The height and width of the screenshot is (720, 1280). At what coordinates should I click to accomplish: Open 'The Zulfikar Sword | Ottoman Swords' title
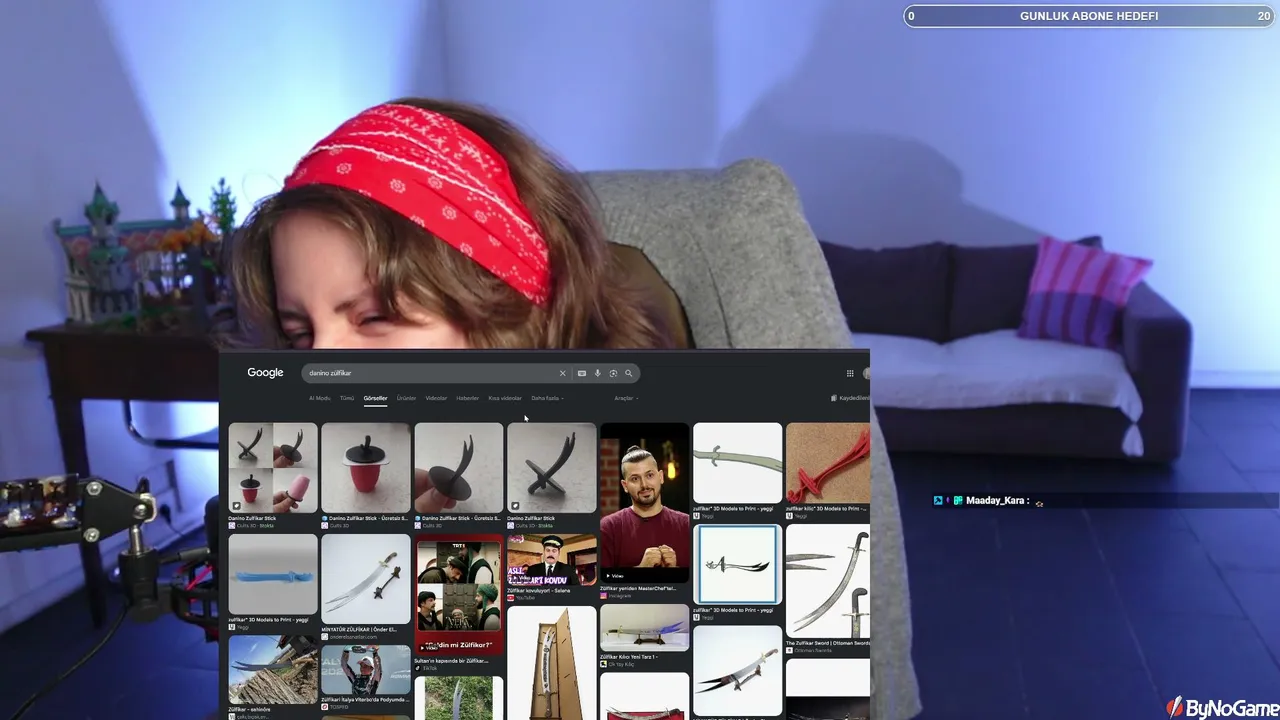[828, 643]
